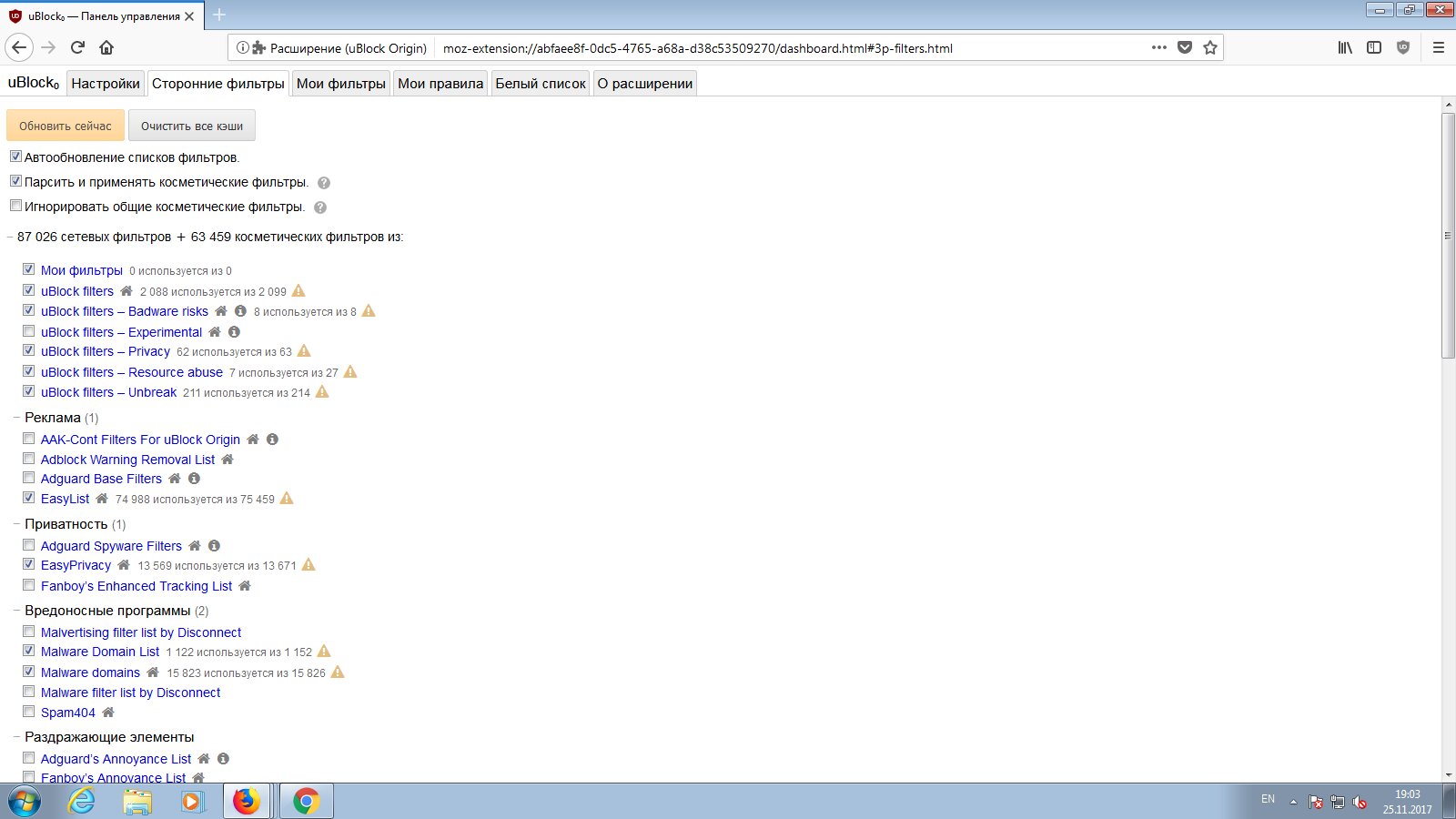Viewport: 1456px width, 819px height.
Task: Uncheck the EasyList checkbox
Action: point(29,498)
